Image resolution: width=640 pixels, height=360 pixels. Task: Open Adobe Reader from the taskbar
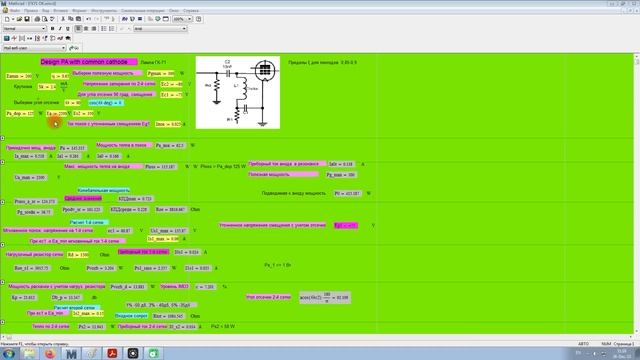tap(112, 353)
